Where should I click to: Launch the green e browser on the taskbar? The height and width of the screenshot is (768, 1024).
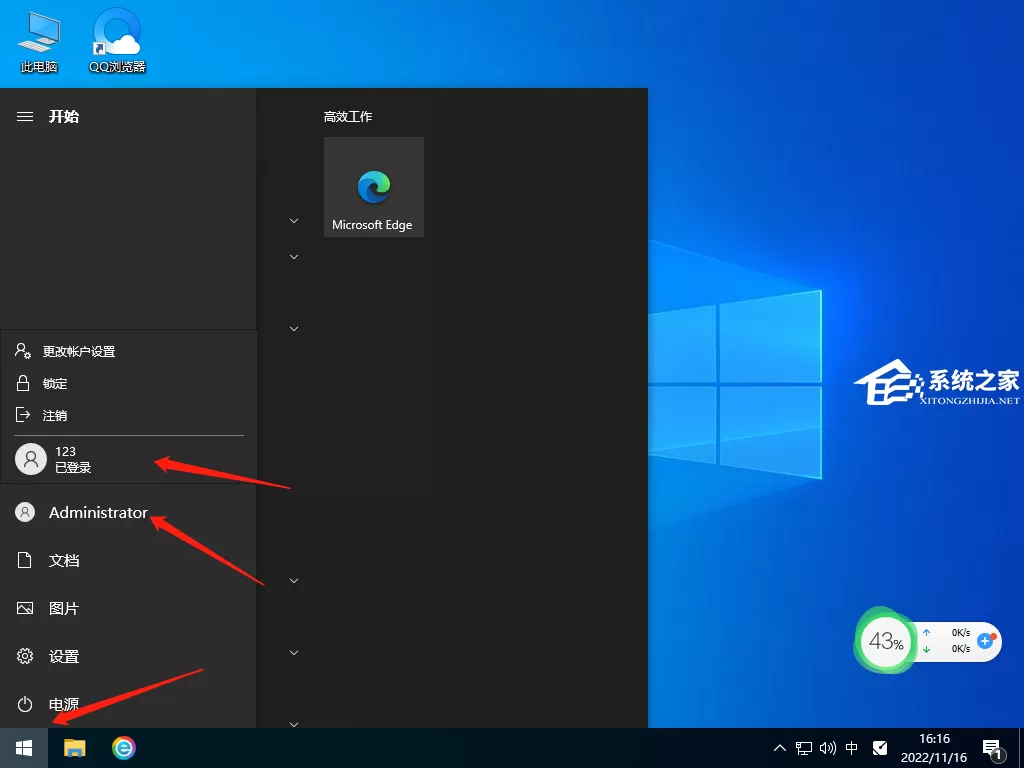123,748
